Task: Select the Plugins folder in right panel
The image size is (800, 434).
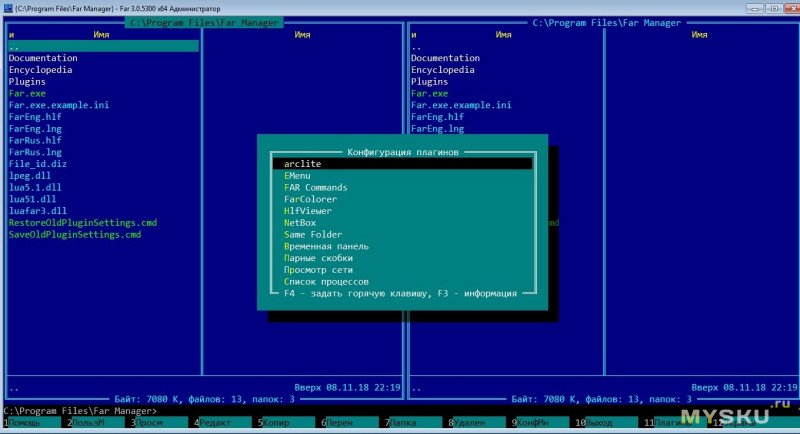Action: [x=430, y=82]
